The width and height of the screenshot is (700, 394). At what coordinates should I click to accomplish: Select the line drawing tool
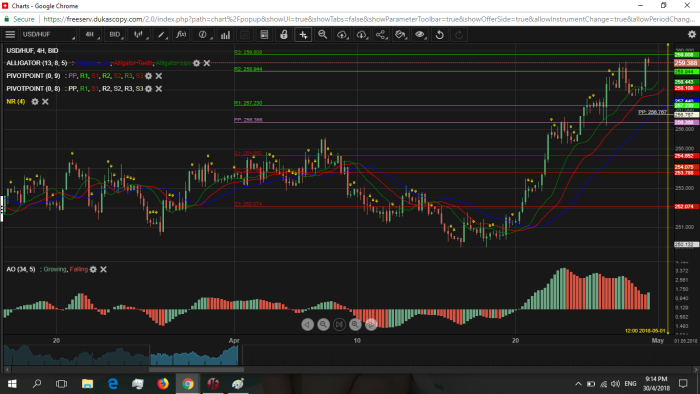click(x=161, y=34)
